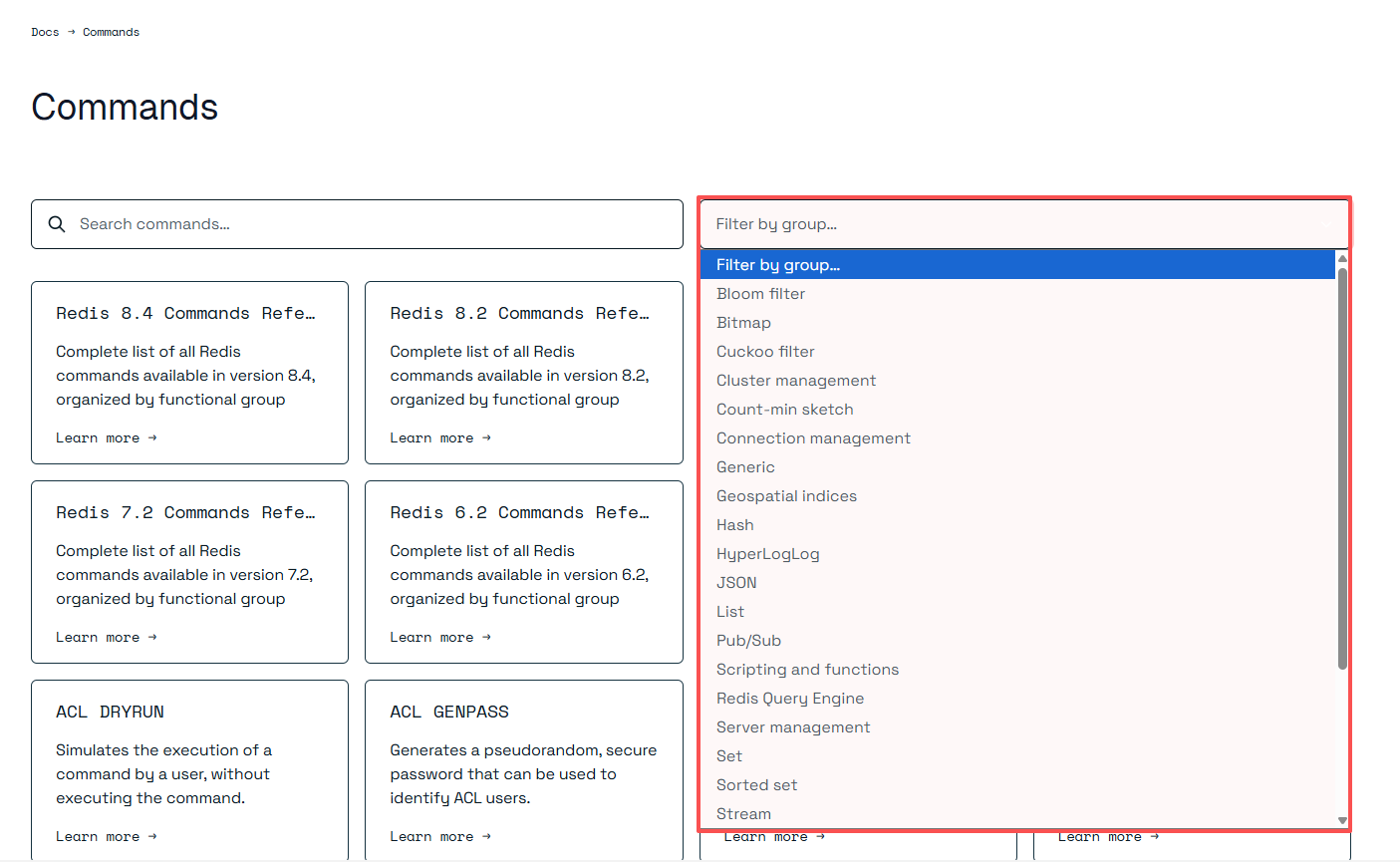
Task: Pick Server management from the list
Action: point(1017,727)
